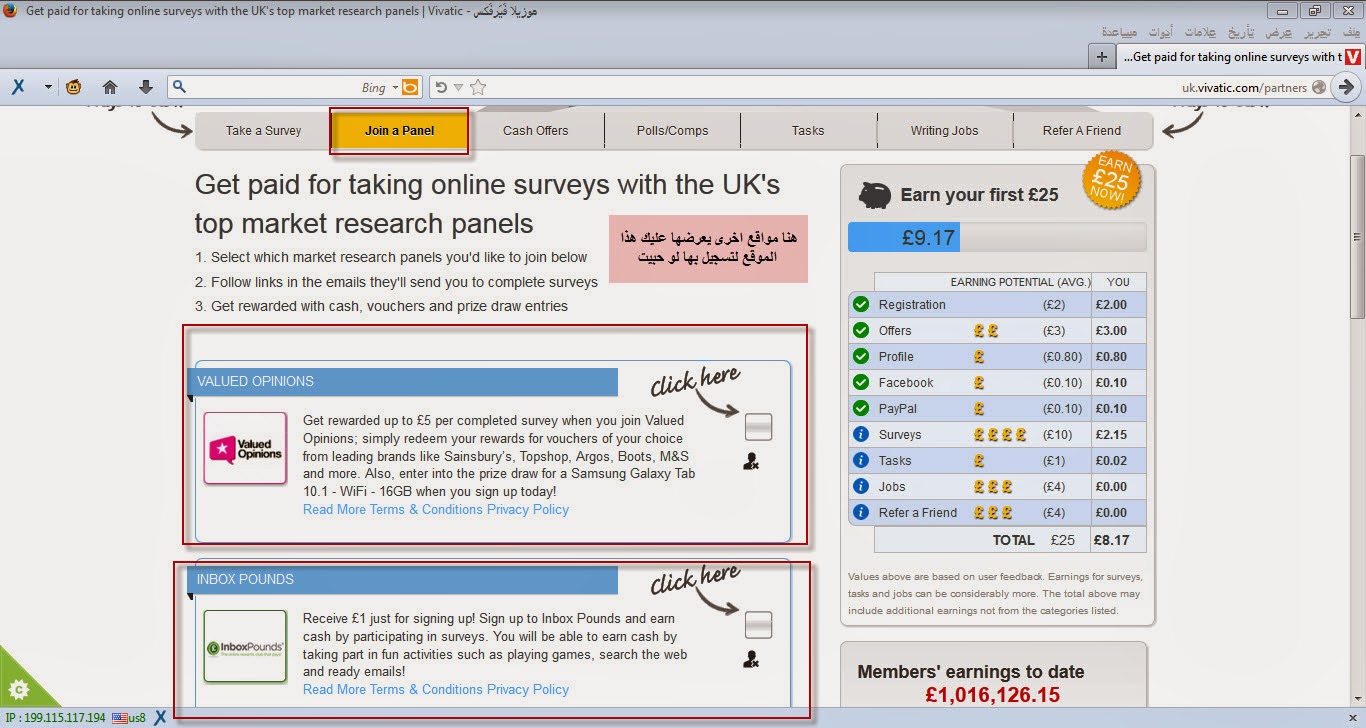The width and height of the screenshot is (1366, 728).
Task: Click the orange Earn £25 Now badge
Action: point(1111,181)
